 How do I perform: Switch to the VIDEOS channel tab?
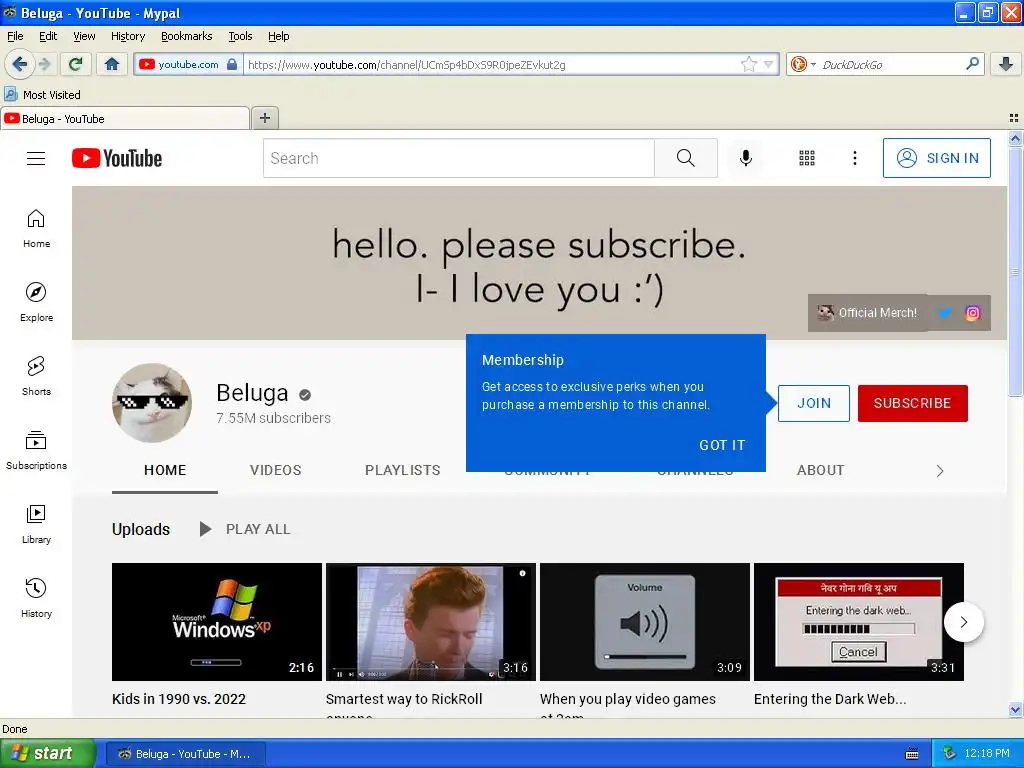click(276, 470)
